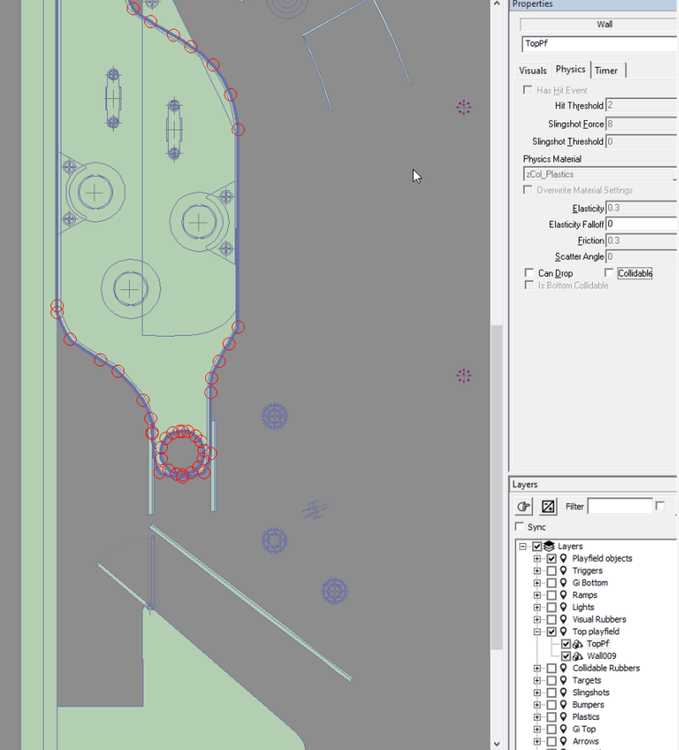679x750 pixels.
Task: Click the pin icon beside Slingshots
Action: [564, 693]
